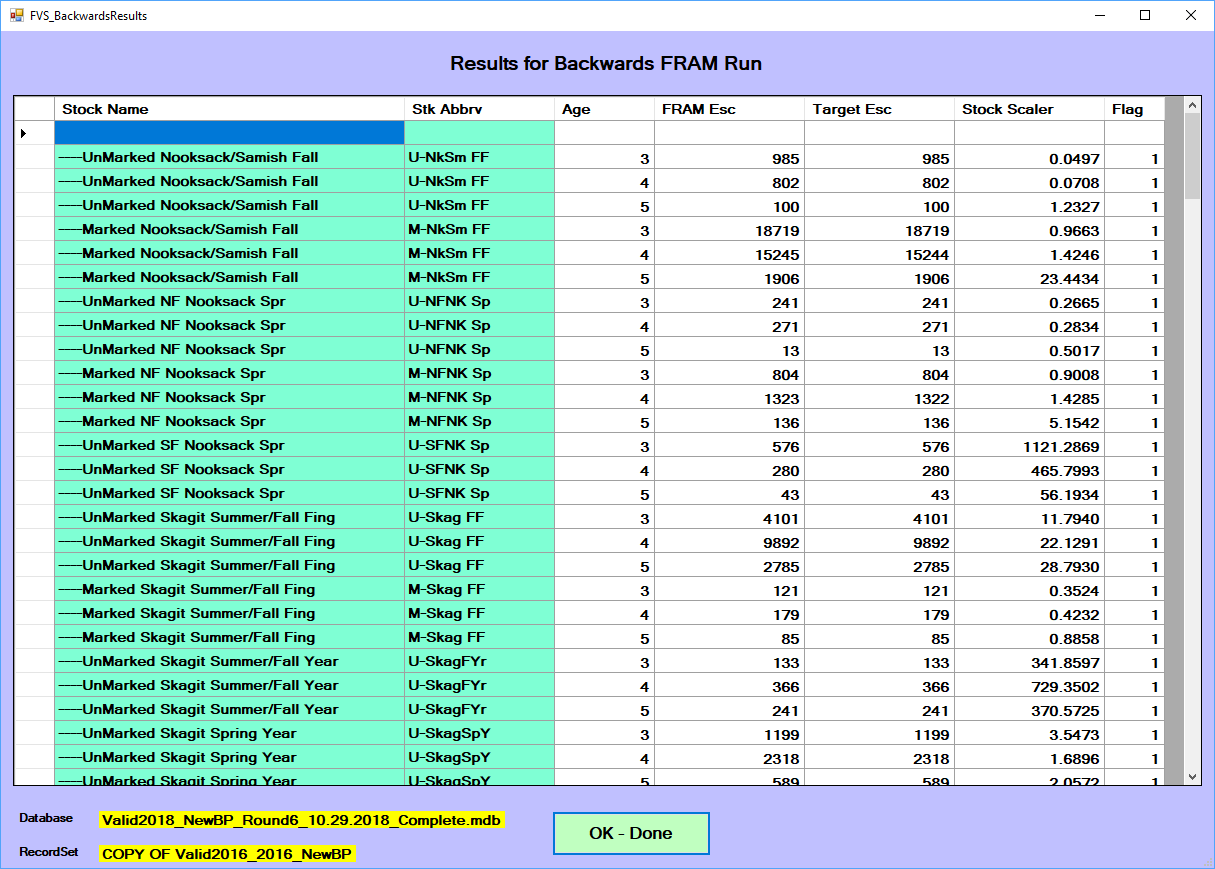
Task: Click RecordSet COPY OF Valid2016_2016_NewBP label
Action: coord(228,854)
